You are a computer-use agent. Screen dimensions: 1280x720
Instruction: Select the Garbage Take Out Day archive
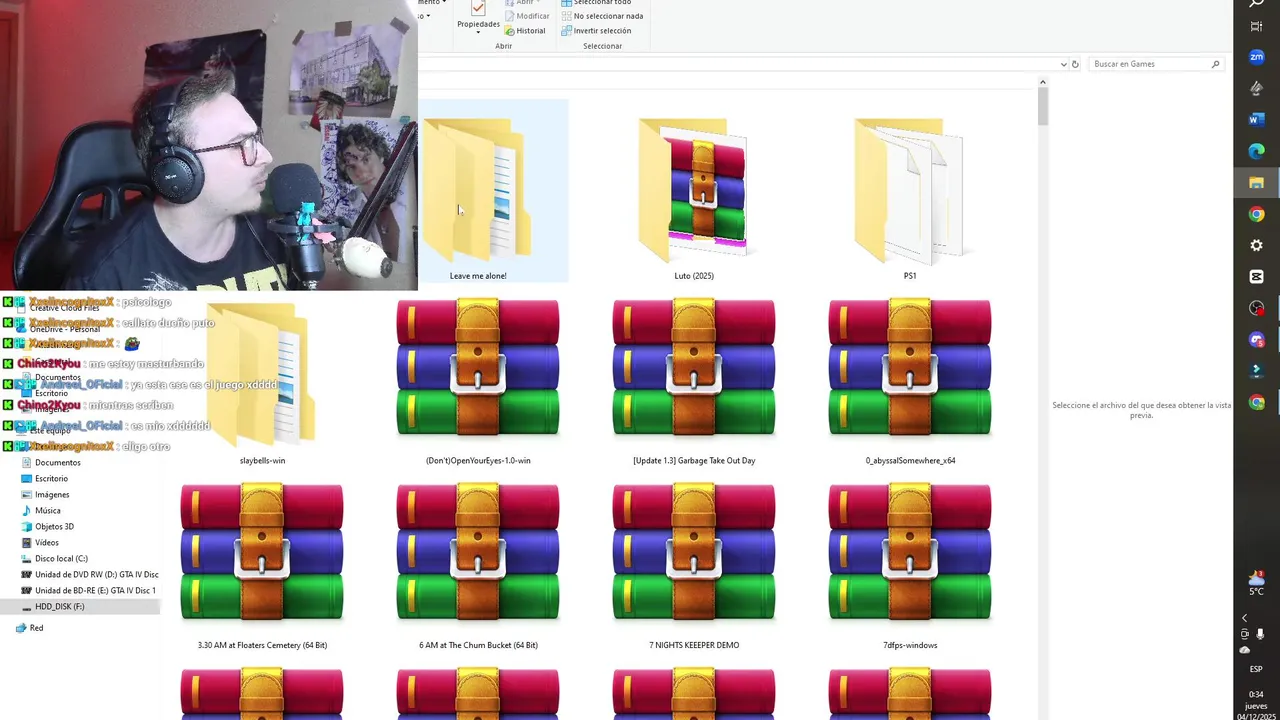pos(694,383)
